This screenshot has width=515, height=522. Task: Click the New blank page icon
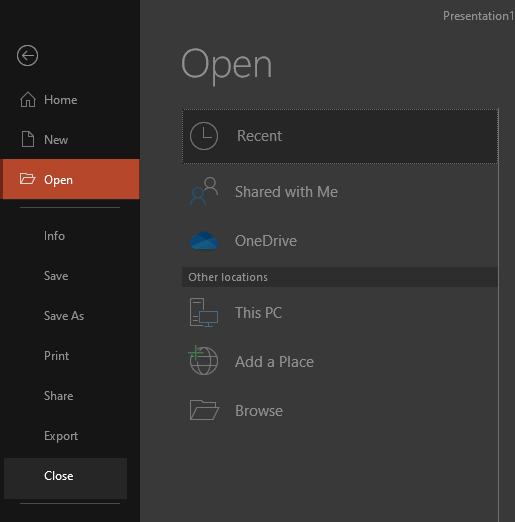tap(28, 139)
